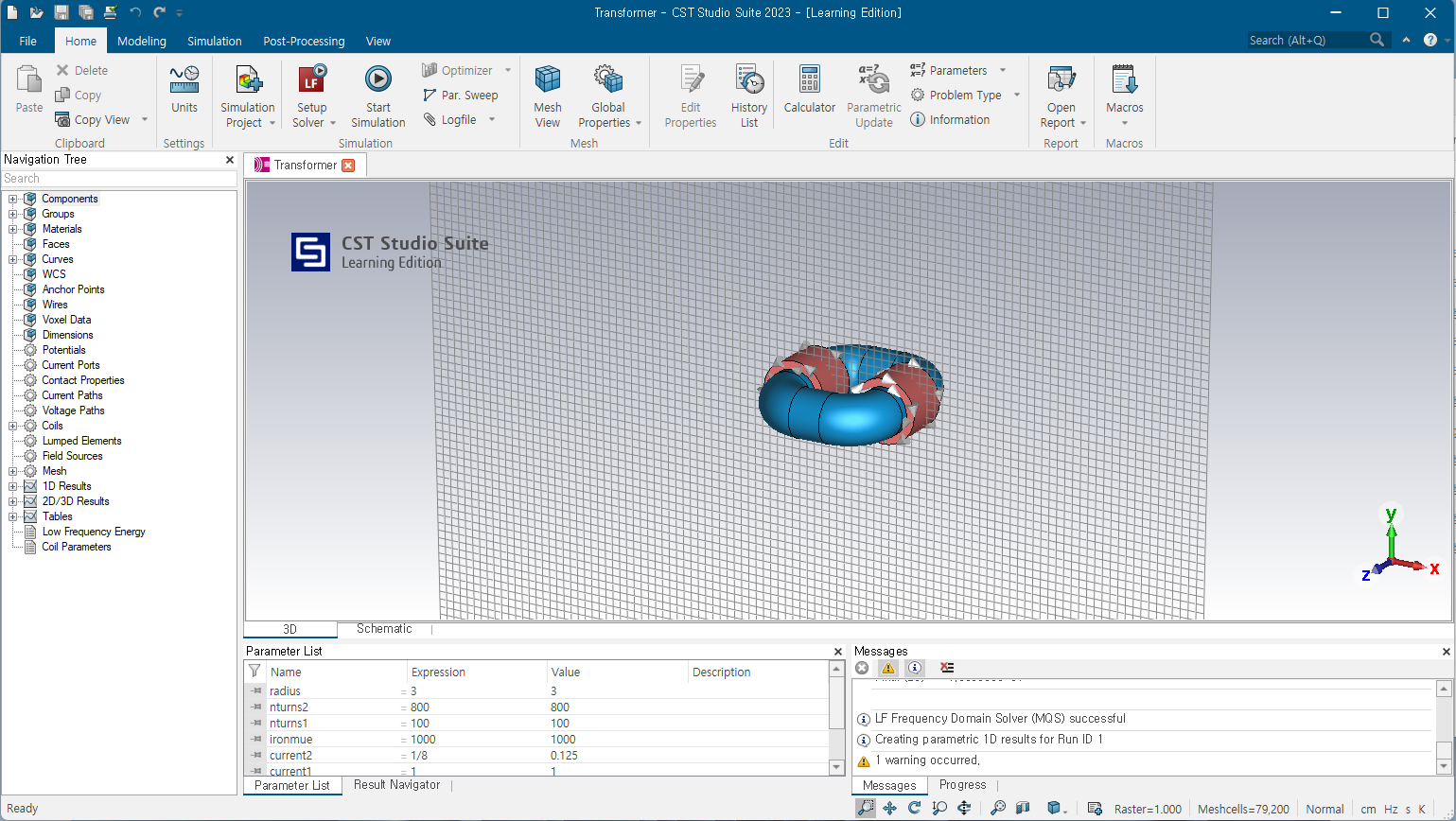Expand the 2D/3D Results tree node

pyautogui.click(x=13, y=501)
